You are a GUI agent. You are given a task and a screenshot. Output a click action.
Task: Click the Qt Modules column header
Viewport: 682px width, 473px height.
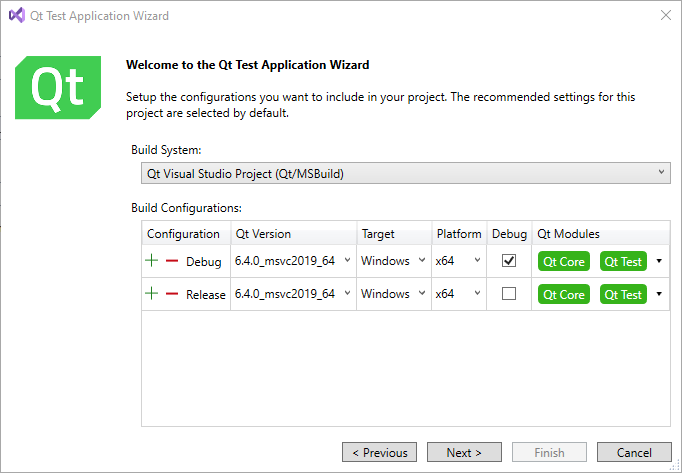pos(601,234)
